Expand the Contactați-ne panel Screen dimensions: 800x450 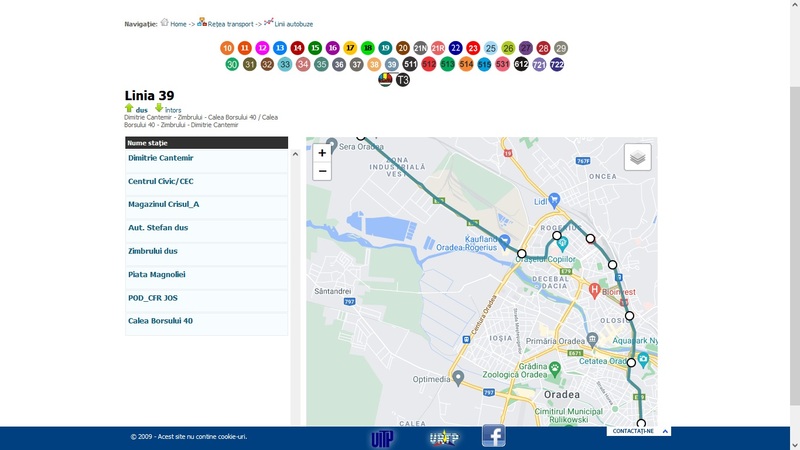[639, 431]
